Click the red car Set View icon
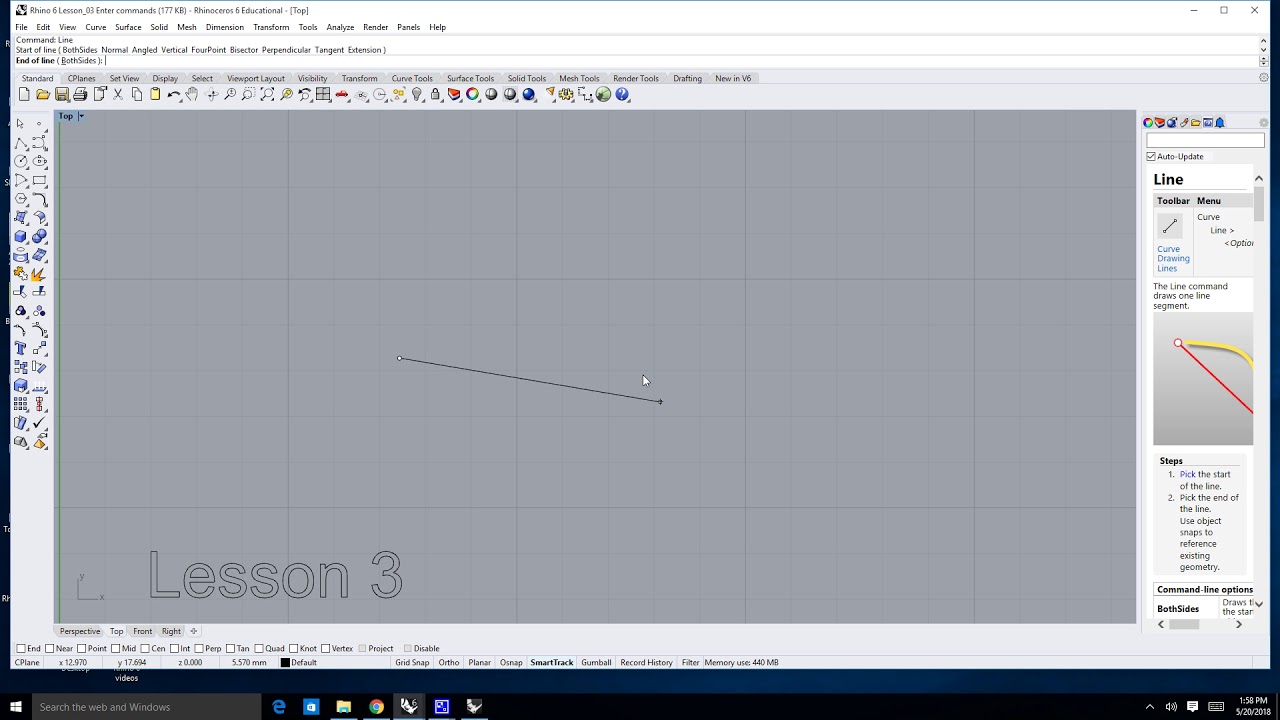The height and width of the screenshot is (720, 1280). point(342,94)
